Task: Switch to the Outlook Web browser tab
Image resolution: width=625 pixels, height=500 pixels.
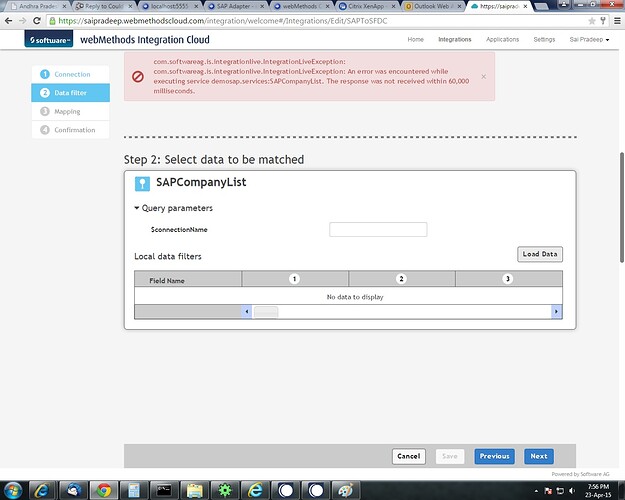Action: click(433, 6)
